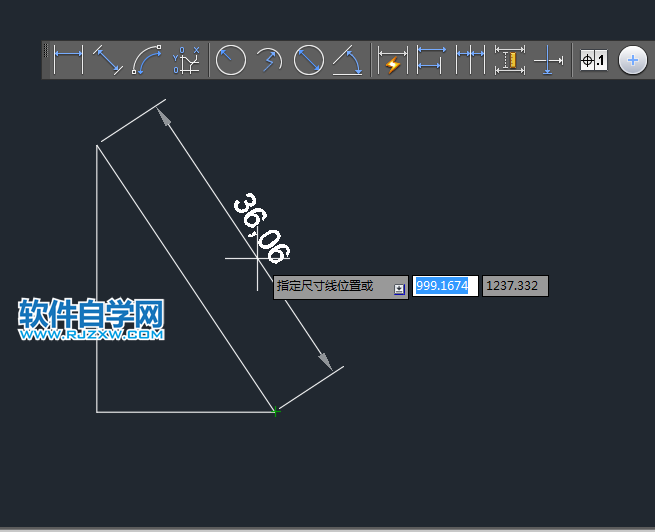The width and height of the screenshot is (655, 532).
Task: Select the Baseline dimension tool
Action: 432,60
